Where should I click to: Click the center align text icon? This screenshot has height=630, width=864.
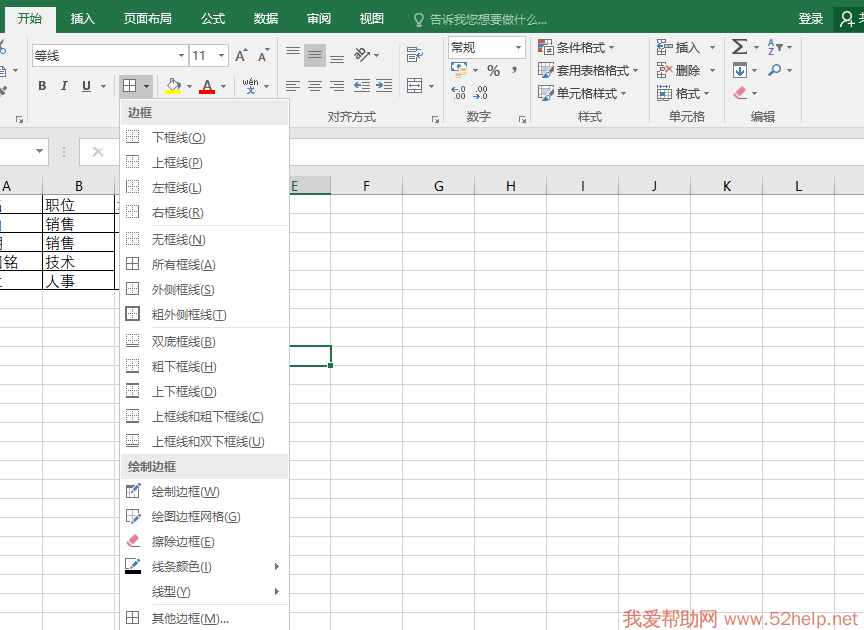[x=315, y=87]
